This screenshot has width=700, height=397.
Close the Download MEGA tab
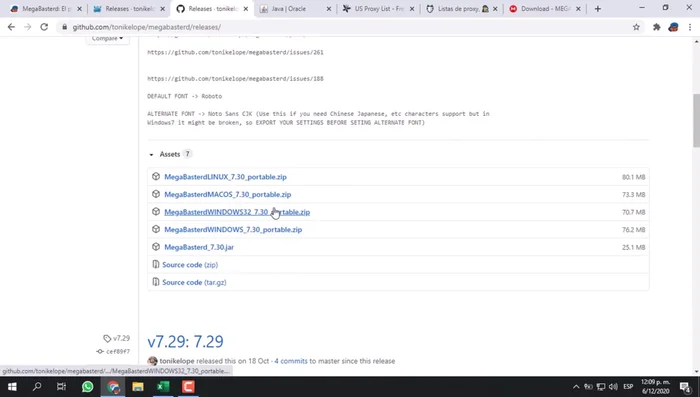pos(578,8)
